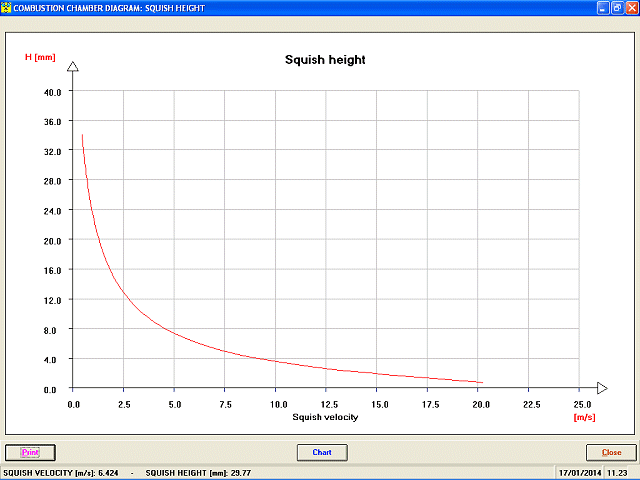The width and height of the screenshot is (640, 480).
Task: Click the squish height status readout
Action: (x=198, y=473)
